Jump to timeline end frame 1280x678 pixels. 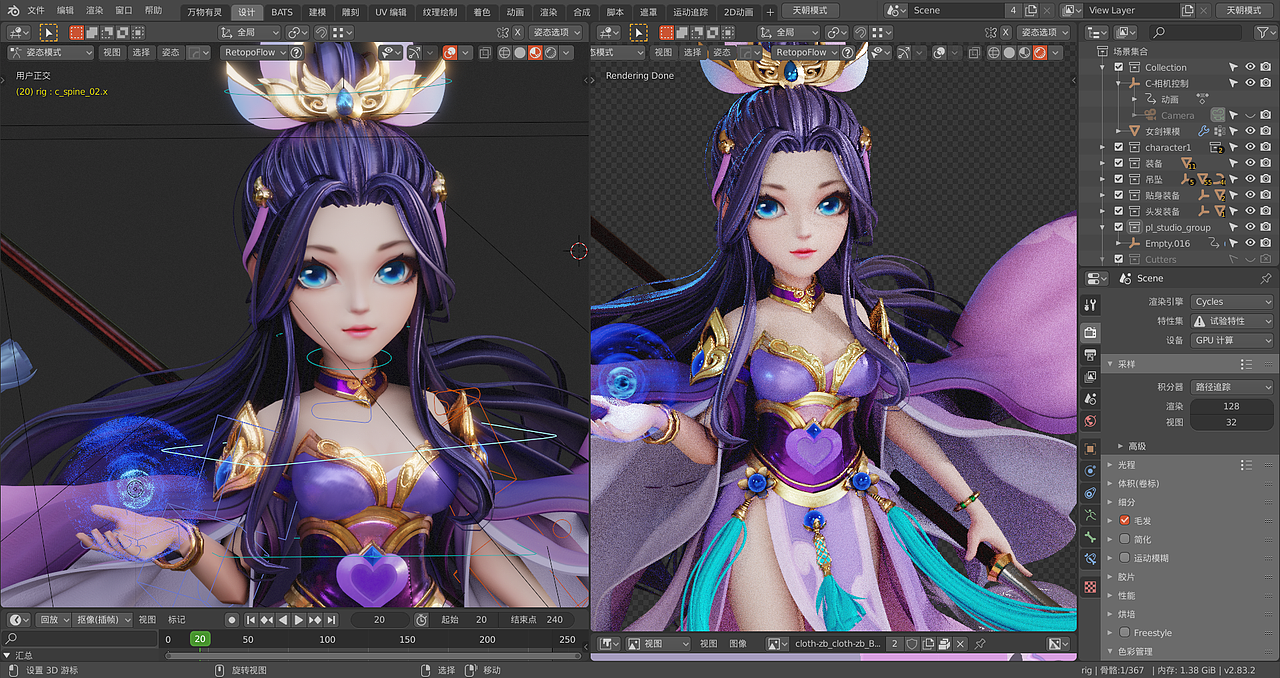click(x=331, y=620)
